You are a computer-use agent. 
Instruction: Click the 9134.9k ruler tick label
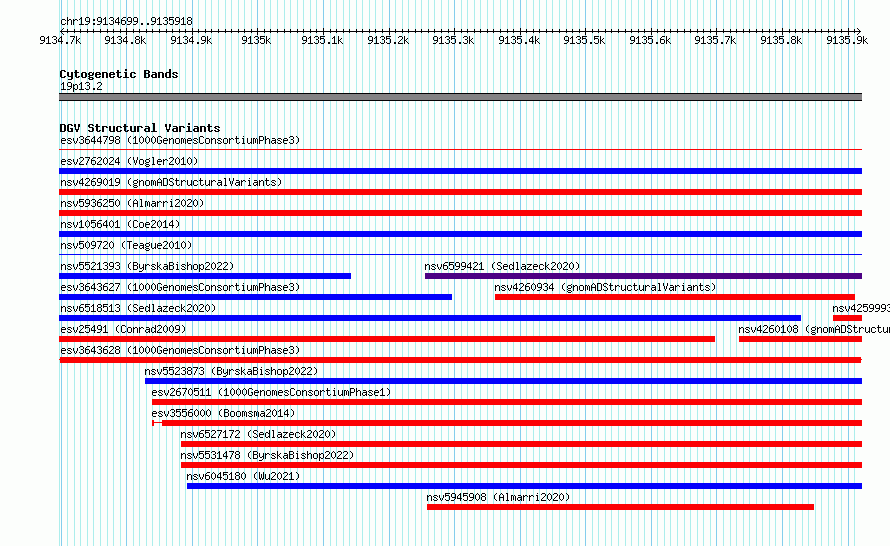pos(191,40)
